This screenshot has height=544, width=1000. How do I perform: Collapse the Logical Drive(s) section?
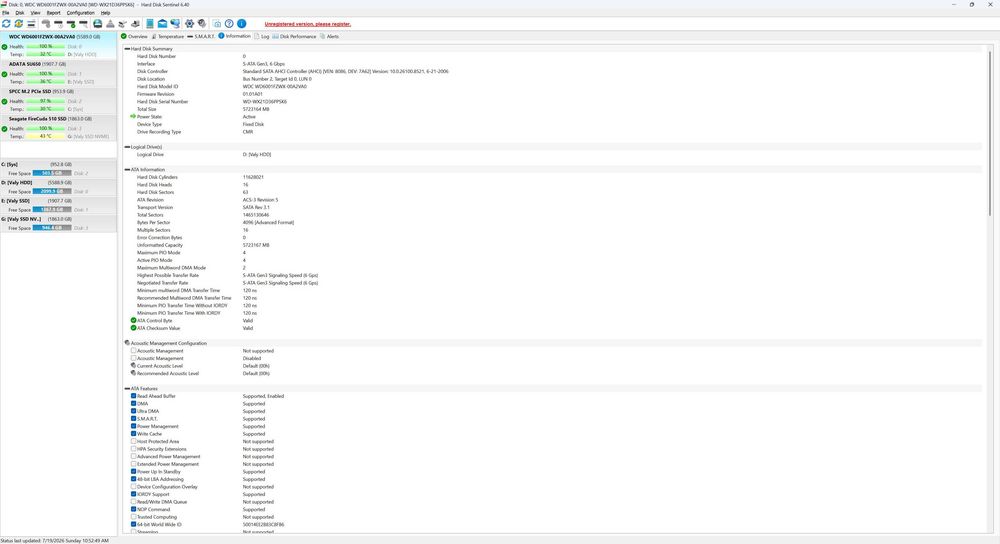tap(127, 147)
